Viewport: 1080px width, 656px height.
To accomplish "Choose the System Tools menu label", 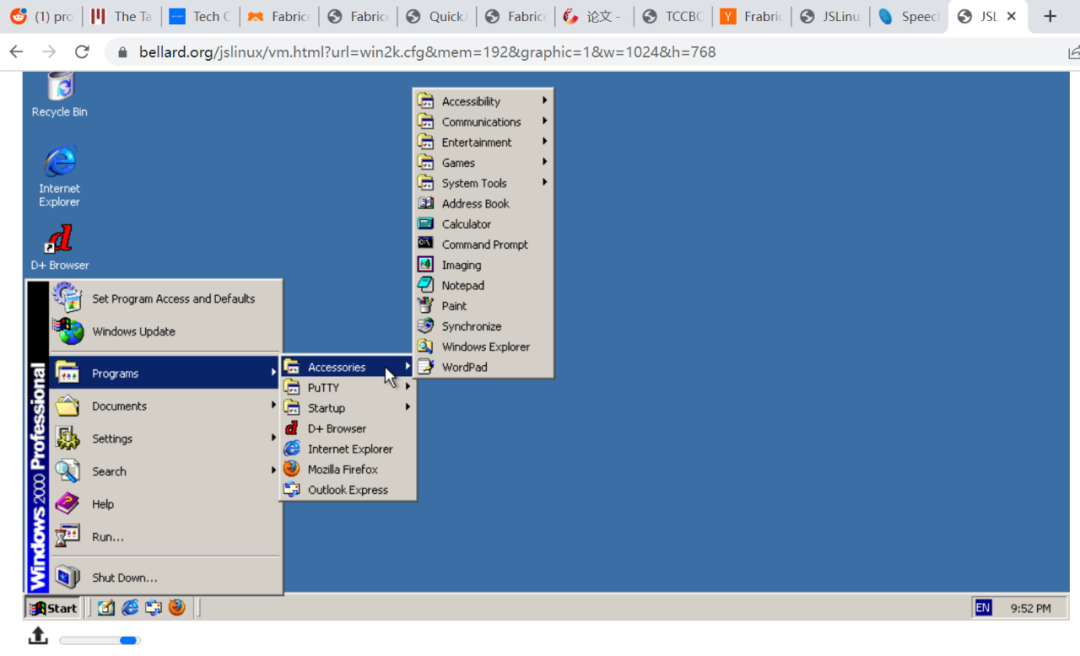I will (x=474, y=183).
